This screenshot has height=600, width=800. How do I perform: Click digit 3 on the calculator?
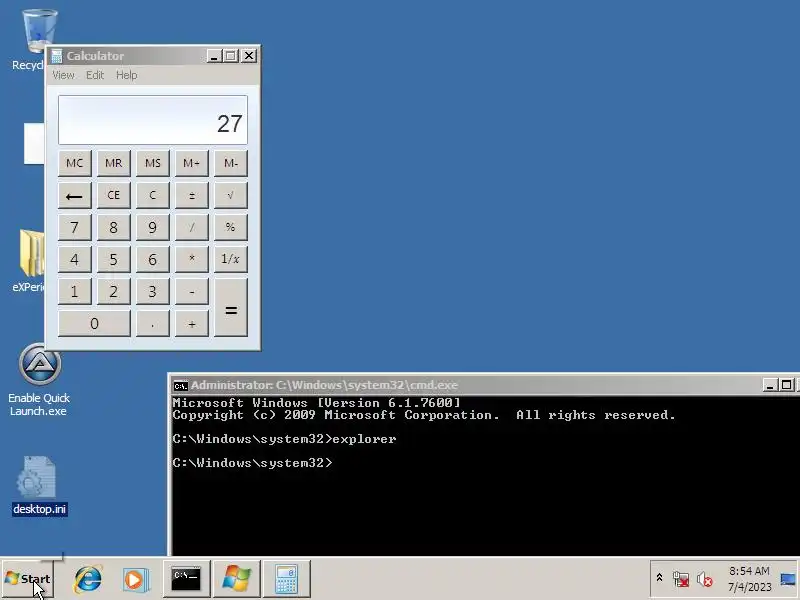tap(153, 292)
